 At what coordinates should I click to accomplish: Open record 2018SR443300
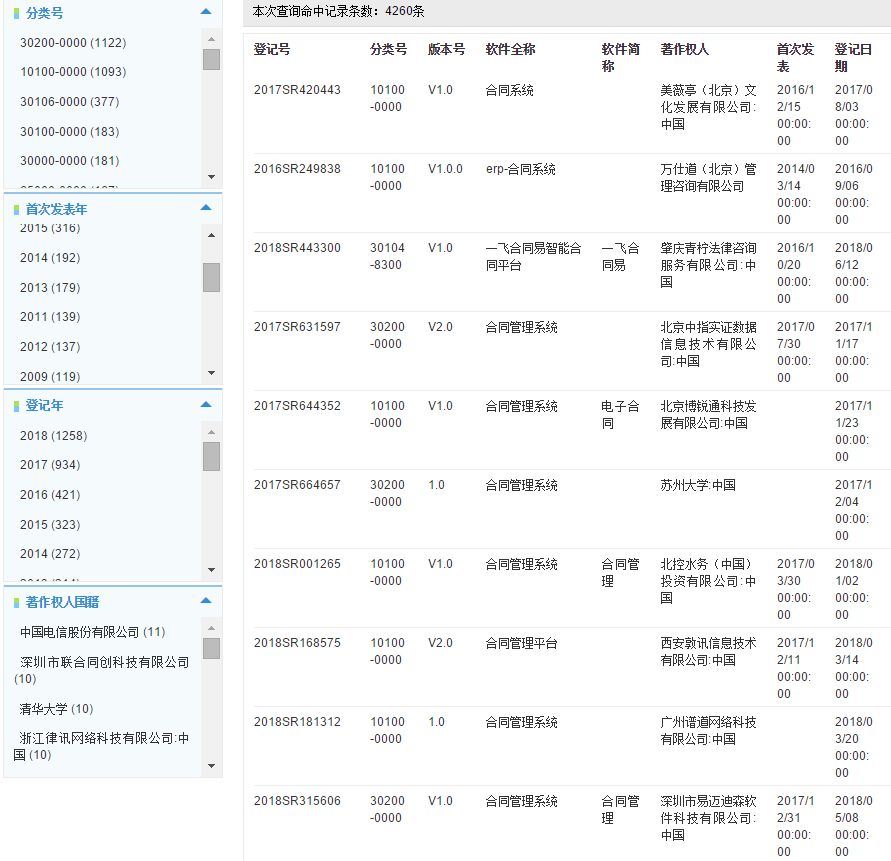tap(297, 248)
